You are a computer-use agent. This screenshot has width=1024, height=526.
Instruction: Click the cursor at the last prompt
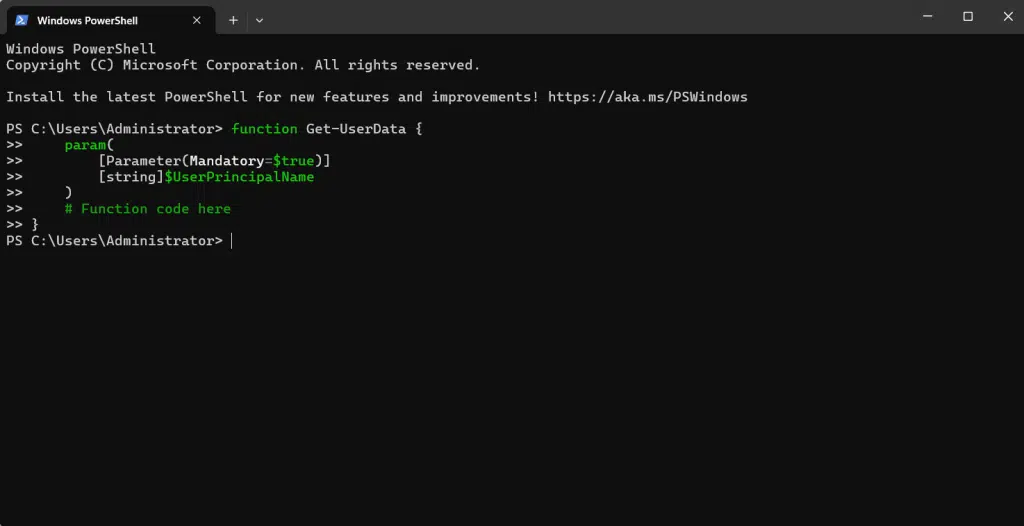(232, 241)
